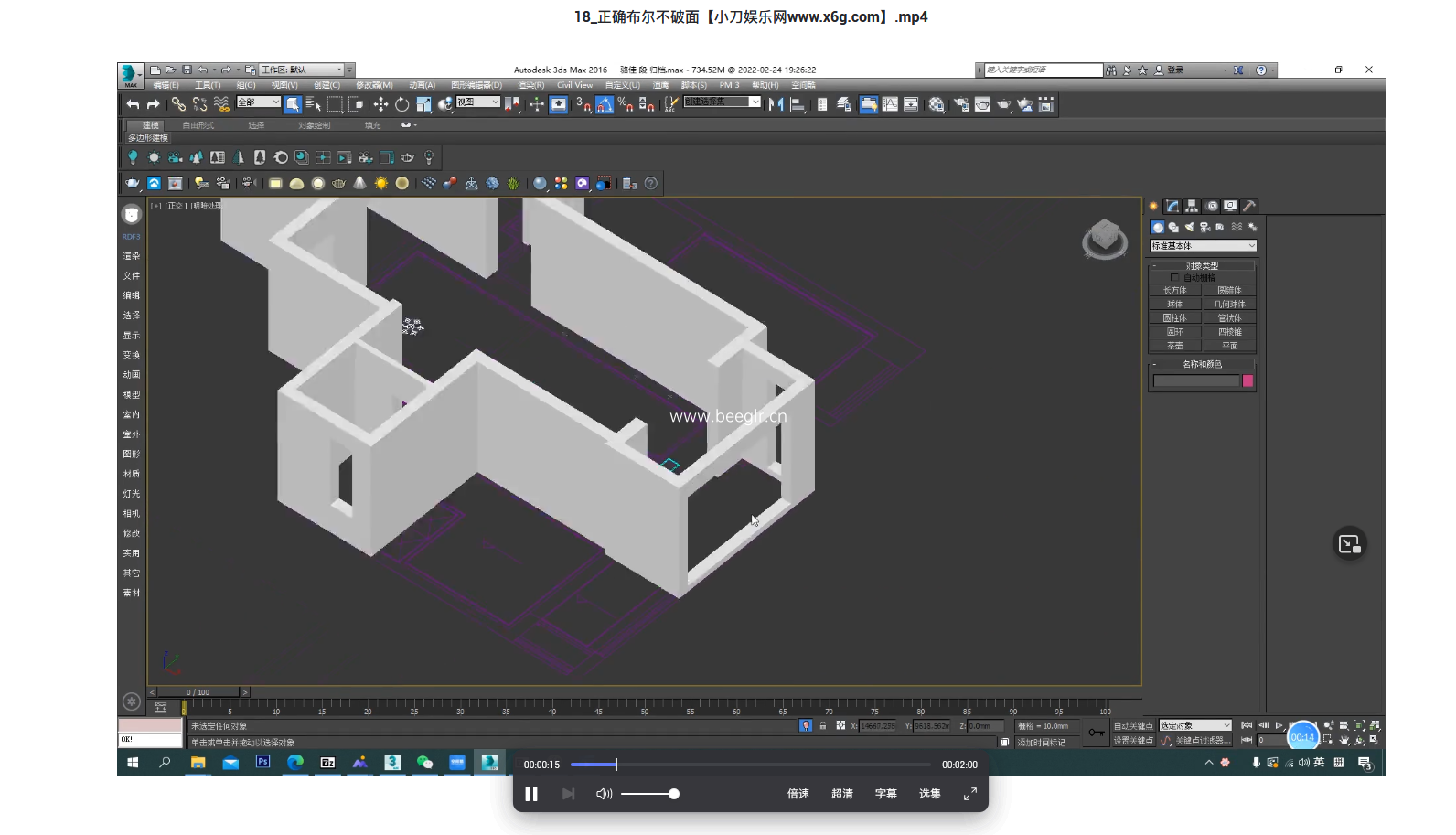Pause the video with the pause button
The image size is (1456, 835).
coord(531,794)
